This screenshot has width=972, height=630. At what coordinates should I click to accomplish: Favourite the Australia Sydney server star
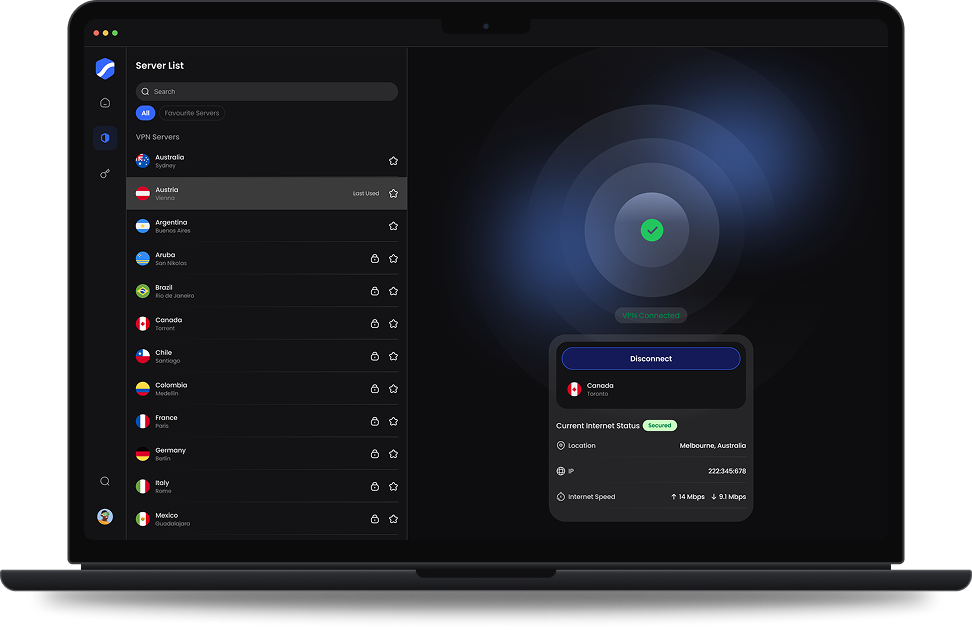(x=393, y=161)
